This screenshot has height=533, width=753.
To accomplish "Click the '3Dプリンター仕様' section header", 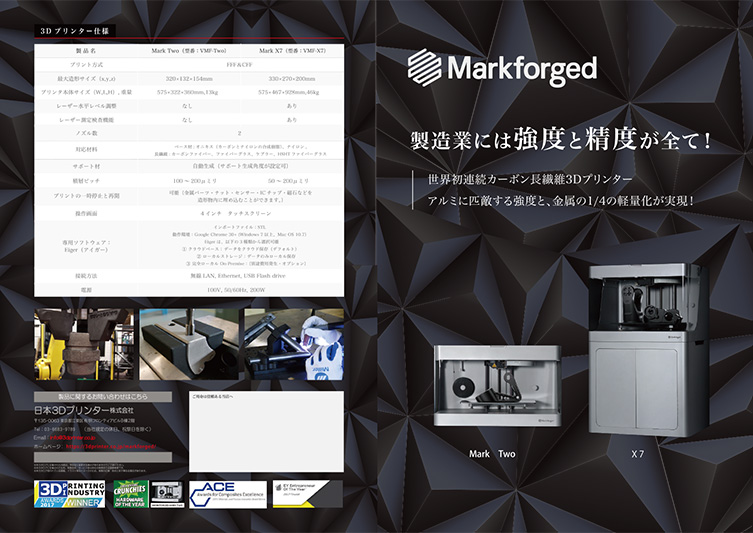I will coord(74,31).
